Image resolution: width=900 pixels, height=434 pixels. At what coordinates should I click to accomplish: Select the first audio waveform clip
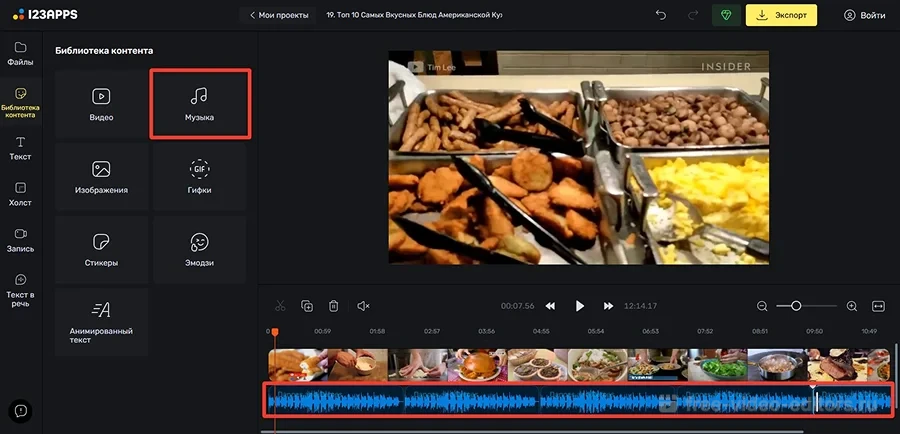[335, 400]
